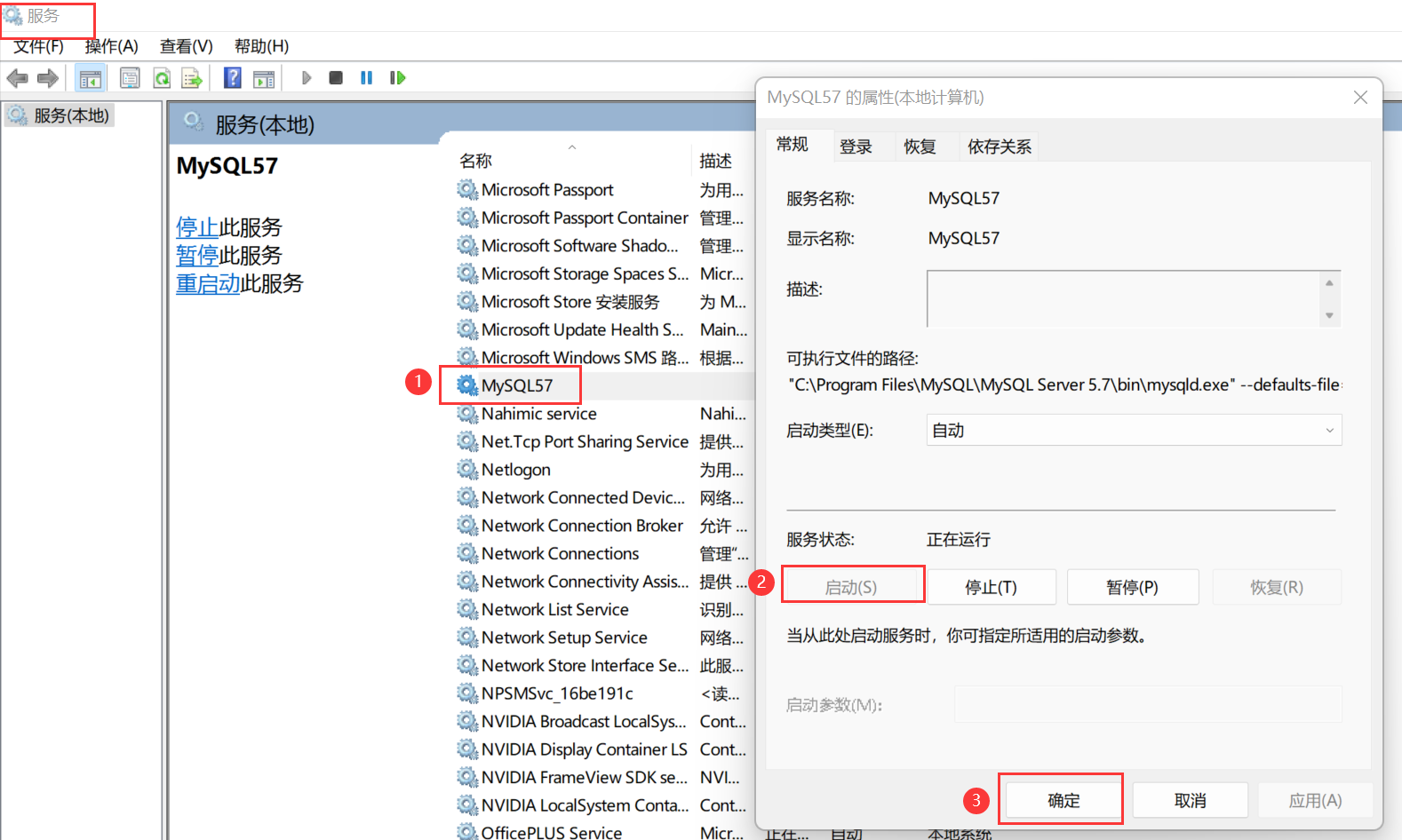Open Help via the question mark icon
The width and height of the screenshot is (1402, 840).
232,78
